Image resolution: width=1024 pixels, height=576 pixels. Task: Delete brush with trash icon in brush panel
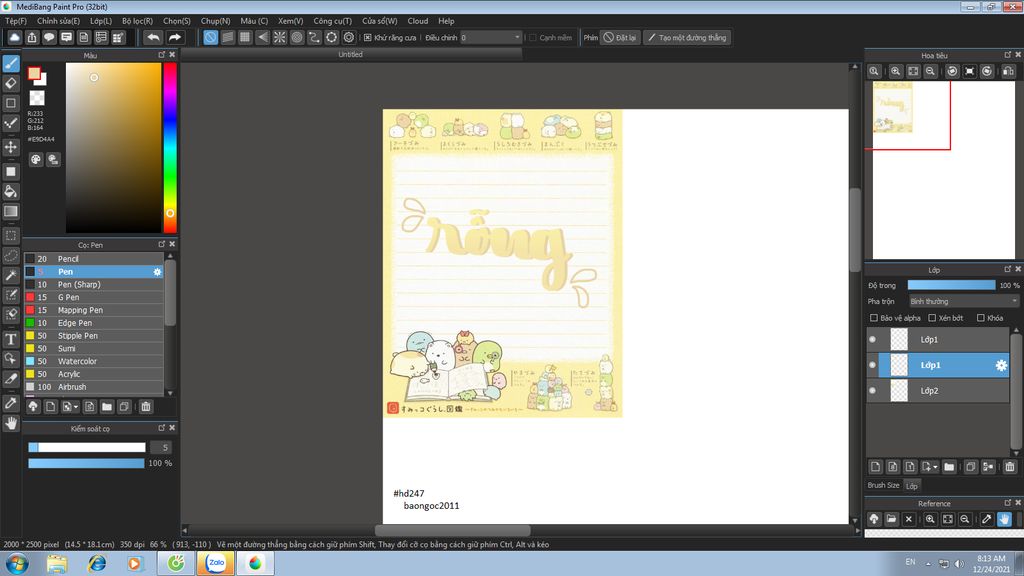[146, 407]
